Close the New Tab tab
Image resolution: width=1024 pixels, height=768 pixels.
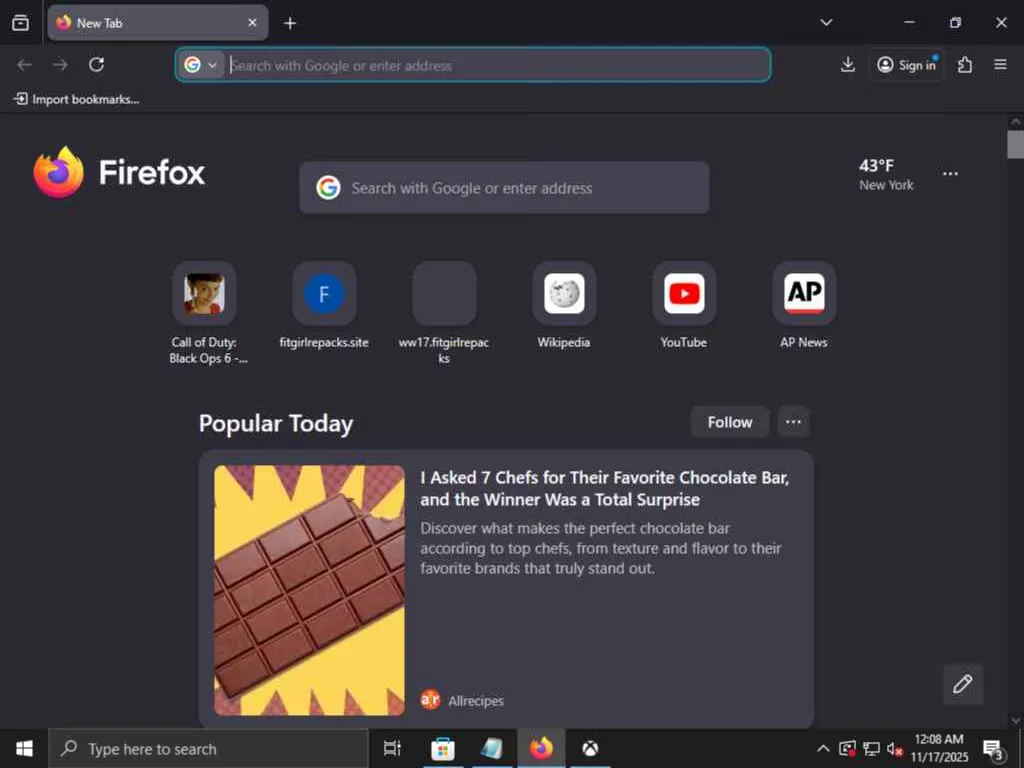pos(252,23)
